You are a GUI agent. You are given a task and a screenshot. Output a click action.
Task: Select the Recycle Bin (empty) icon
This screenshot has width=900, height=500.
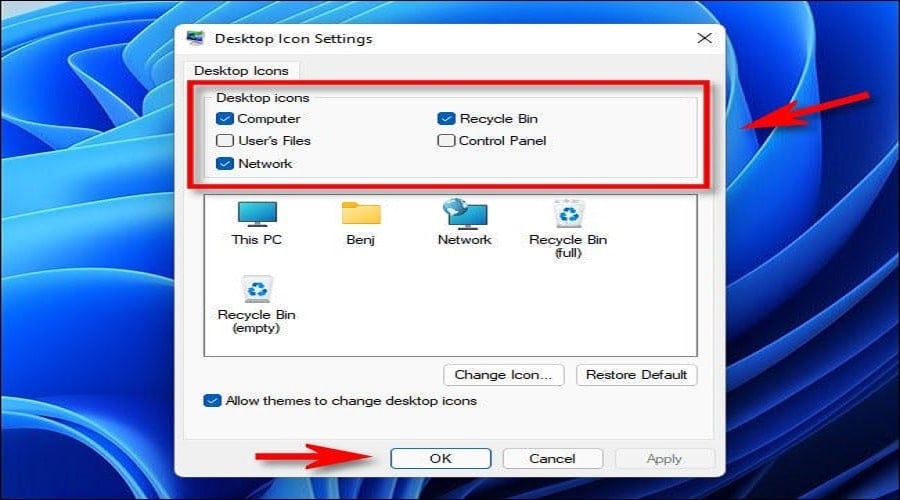pyautogui.click(x=257, y=289)
